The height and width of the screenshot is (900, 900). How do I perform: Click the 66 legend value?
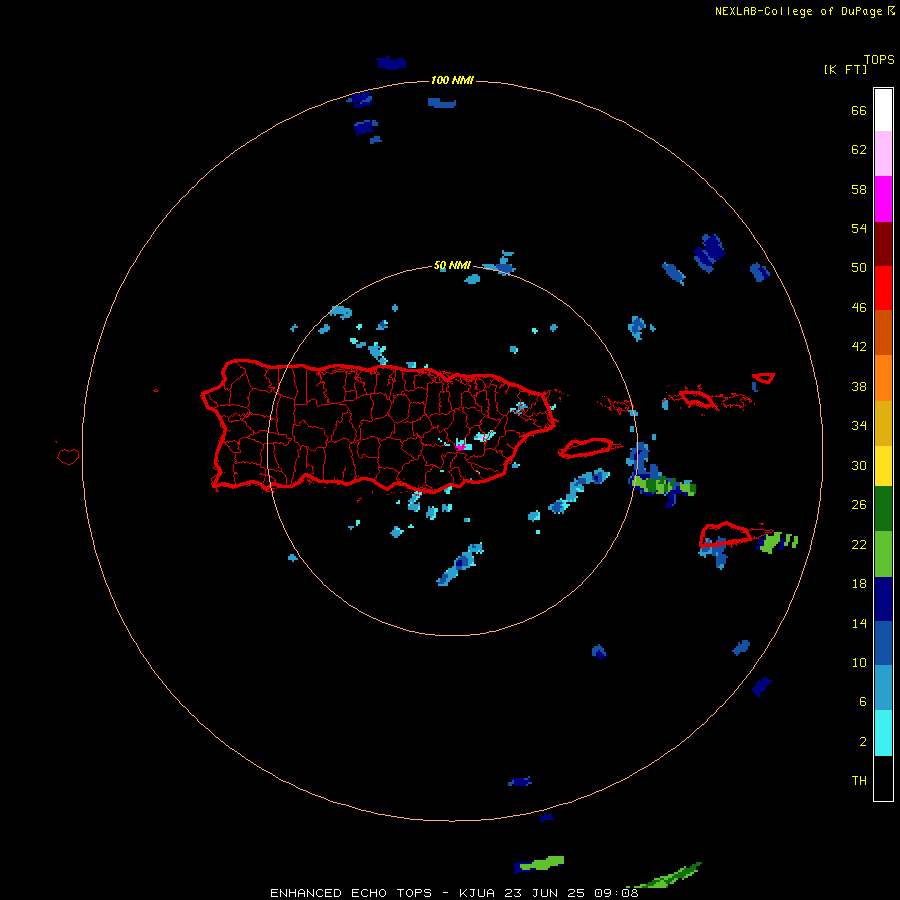859,110
